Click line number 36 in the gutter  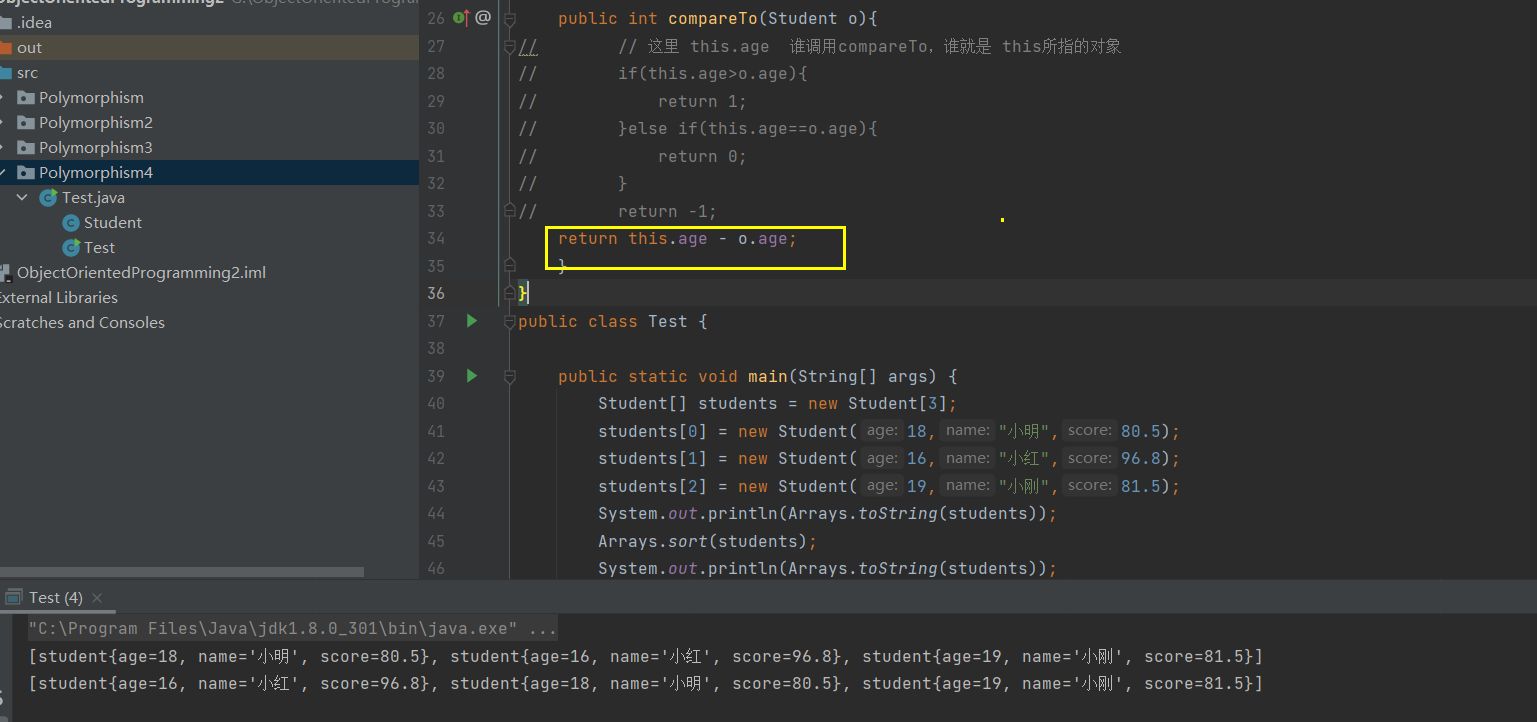pos(436,293)
